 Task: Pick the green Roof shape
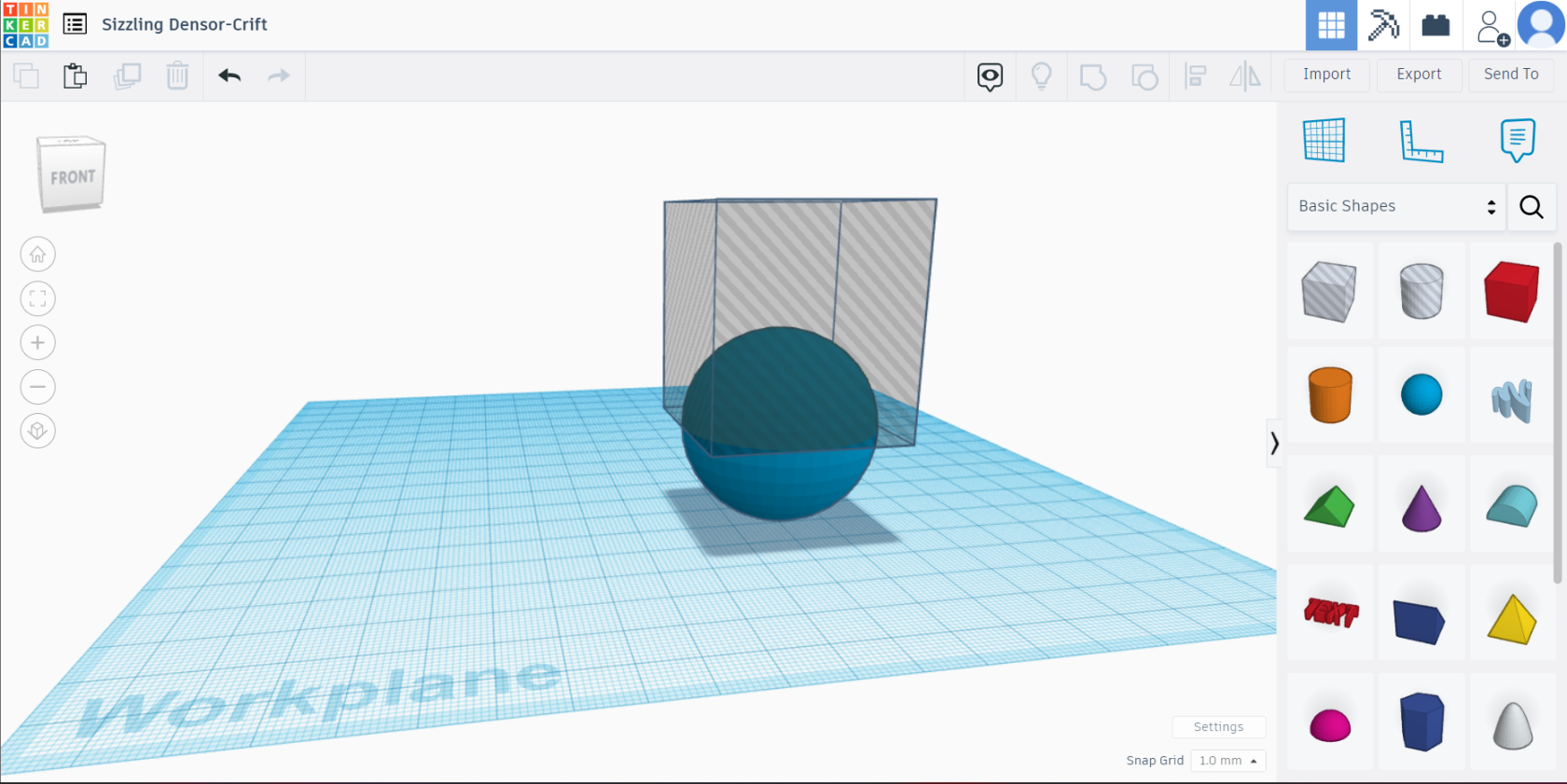point(1329,506)
